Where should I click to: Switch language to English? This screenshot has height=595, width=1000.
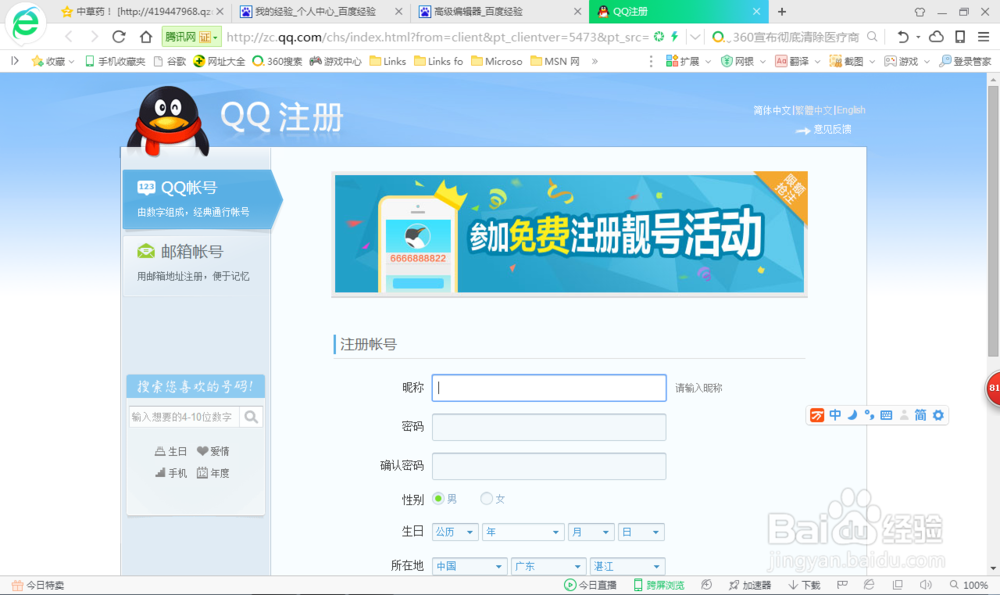point(851,110)
